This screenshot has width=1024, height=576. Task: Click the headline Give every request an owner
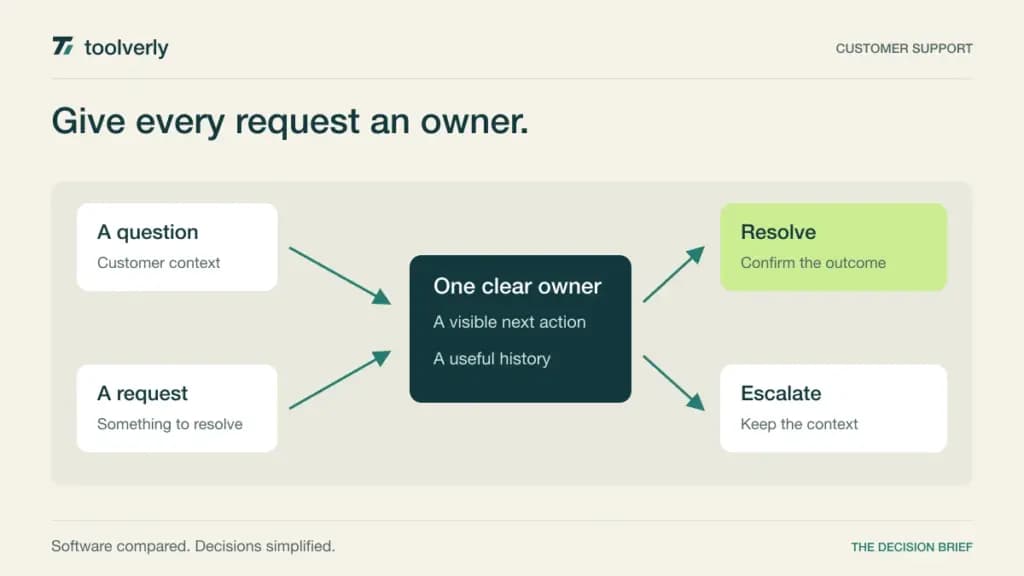[x=290, y=121]
